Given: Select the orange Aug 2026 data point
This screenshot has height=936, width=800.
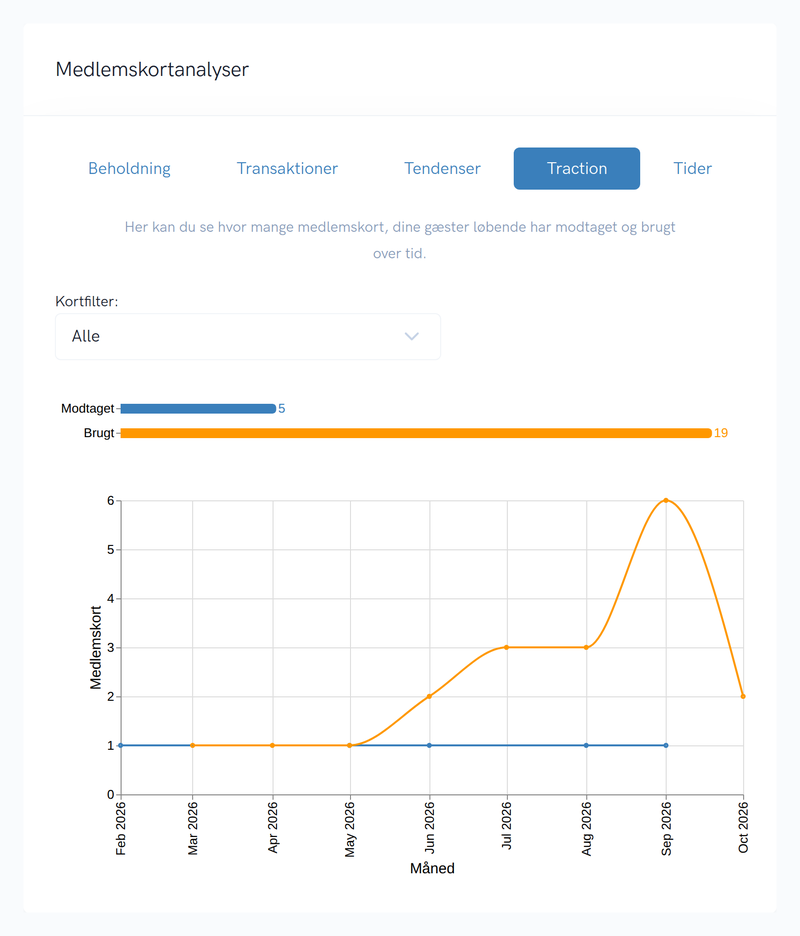Looking at the screenshot, I should click(586, 648).
